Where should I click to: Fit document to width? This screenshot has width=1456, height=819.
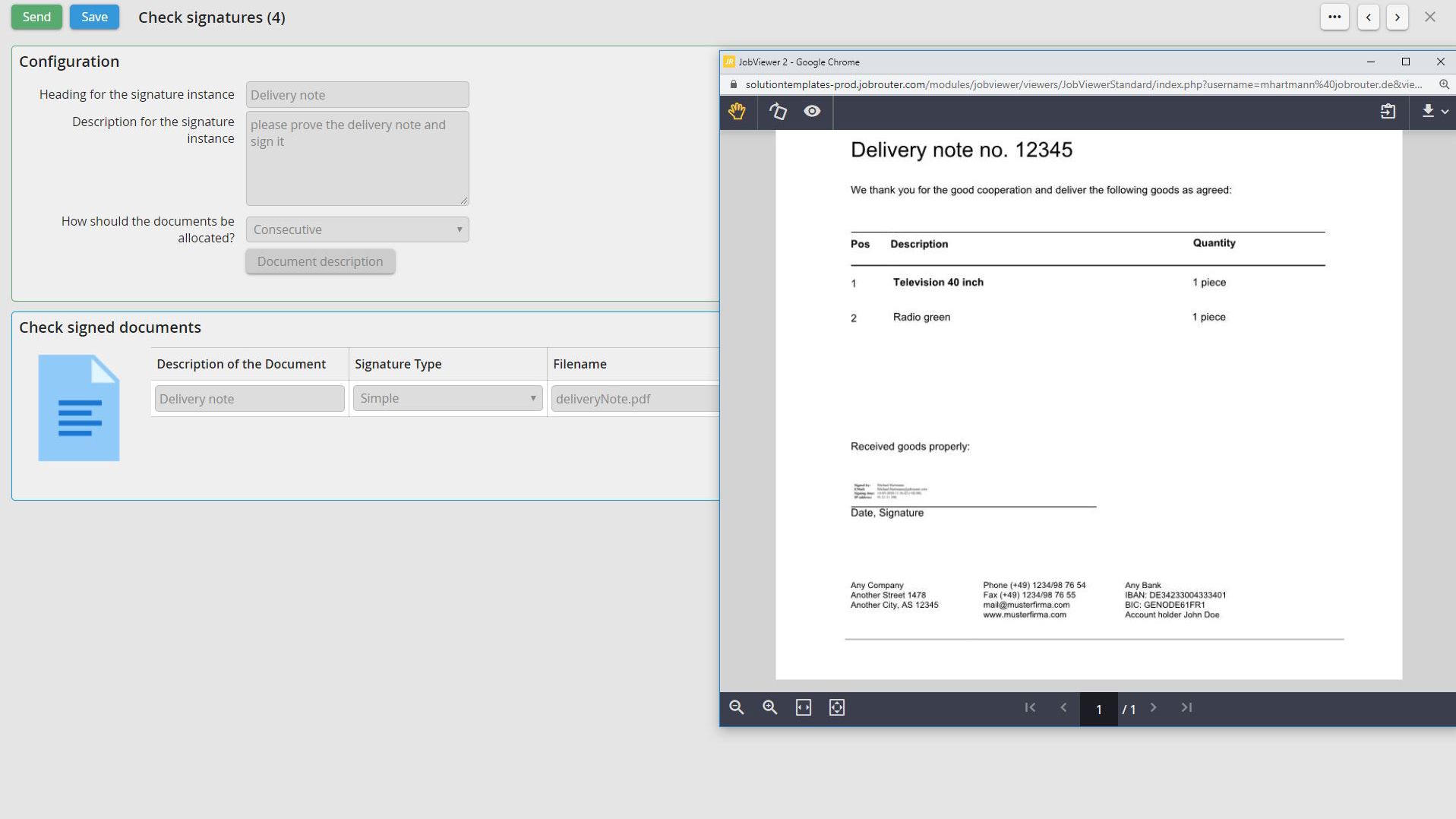coord(803,707)
